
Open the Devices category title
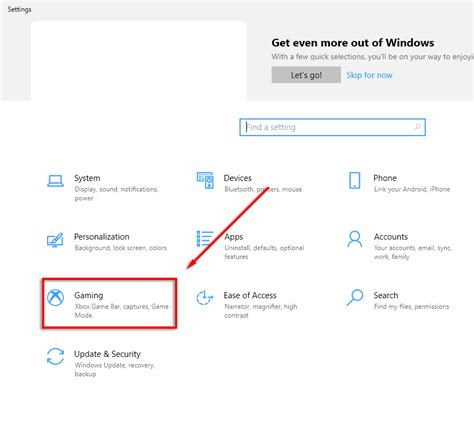(238, 178)
